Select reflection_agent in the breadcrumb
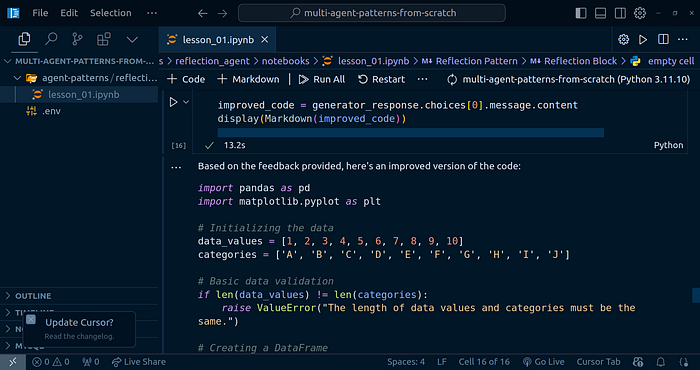The image size is (700, 370). click(x=211, y=61)
